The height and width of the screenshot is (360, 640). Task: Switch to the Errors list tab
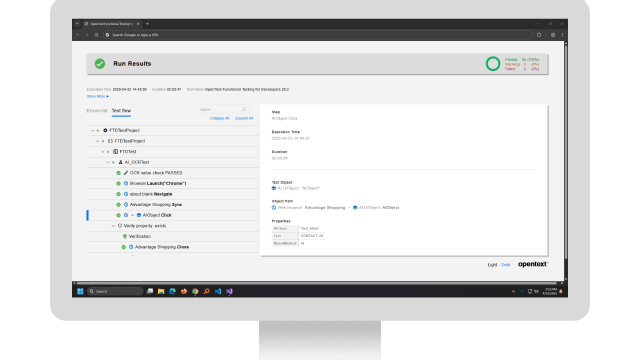pos(97,111)
